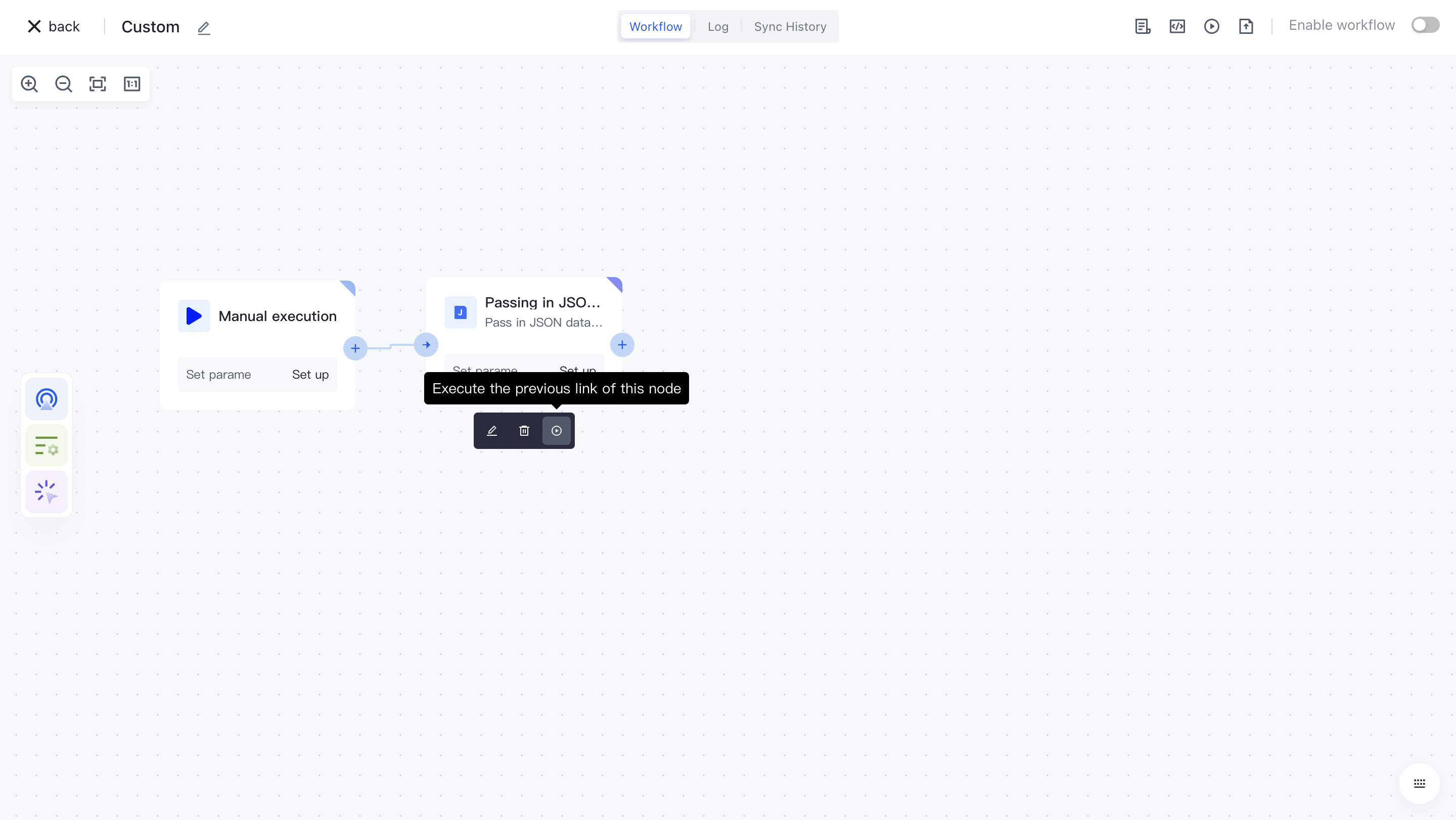Add node after Passing in JSON plus
The image size is (1456, 820).
(622, 345)
